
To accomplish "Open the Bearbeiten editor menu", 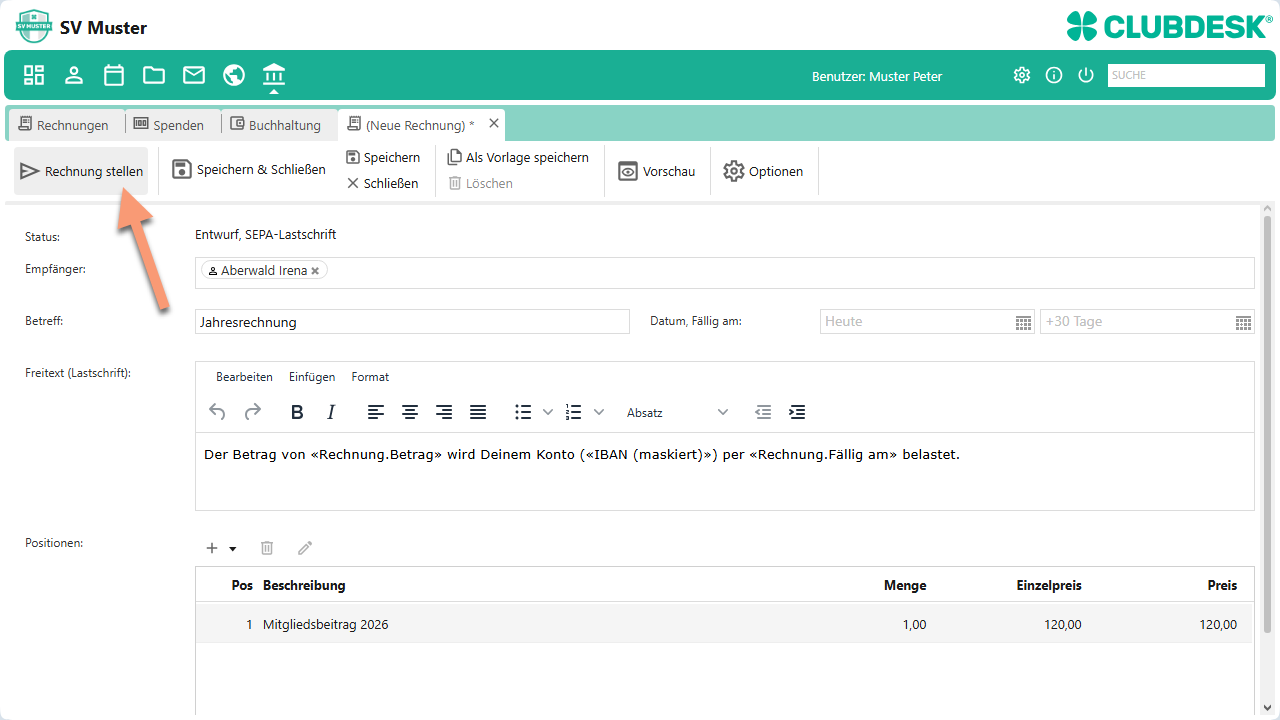I will pos(244,377).
